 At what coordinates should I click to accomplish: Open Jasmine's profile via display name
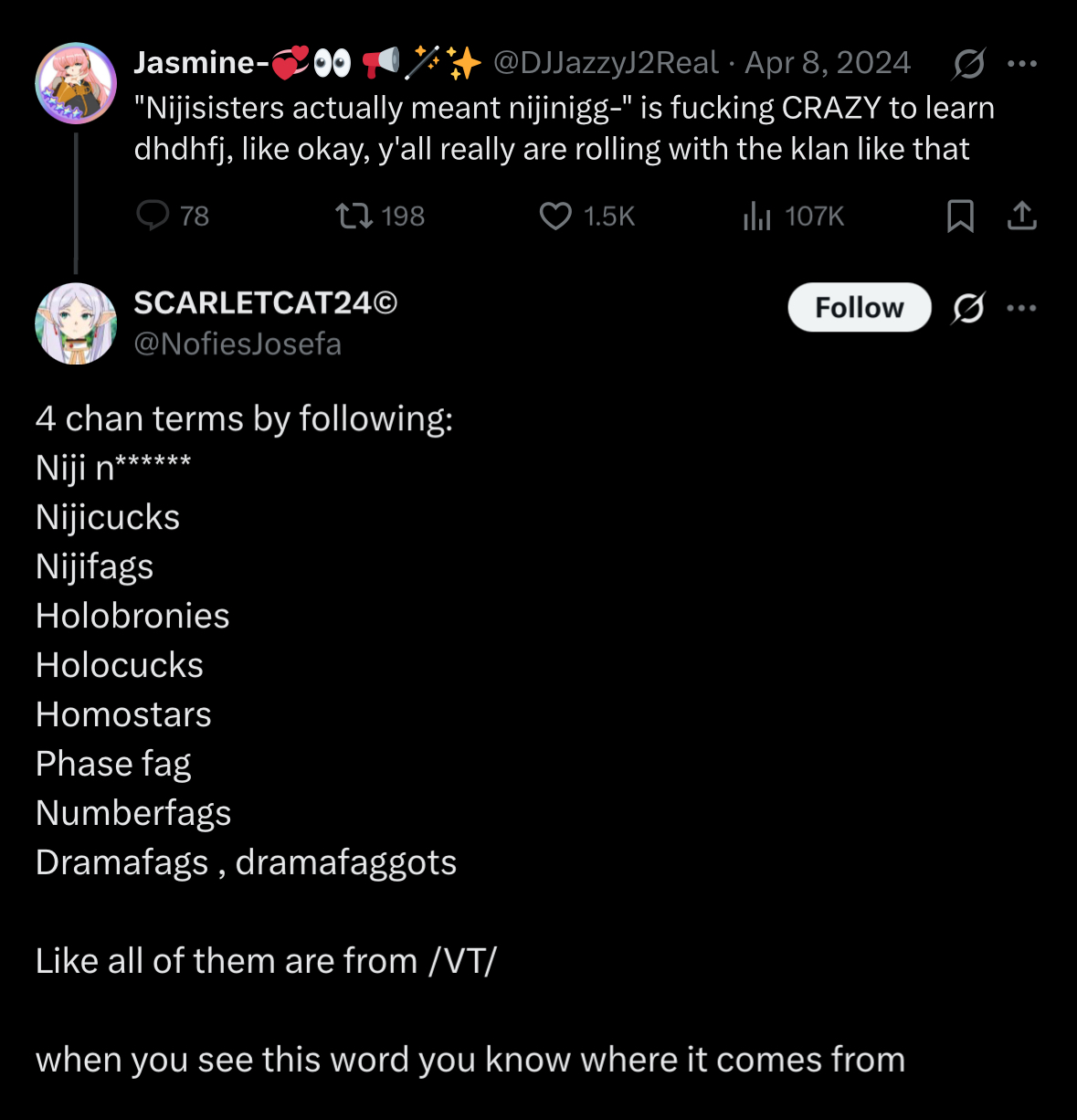pos(196,62)
